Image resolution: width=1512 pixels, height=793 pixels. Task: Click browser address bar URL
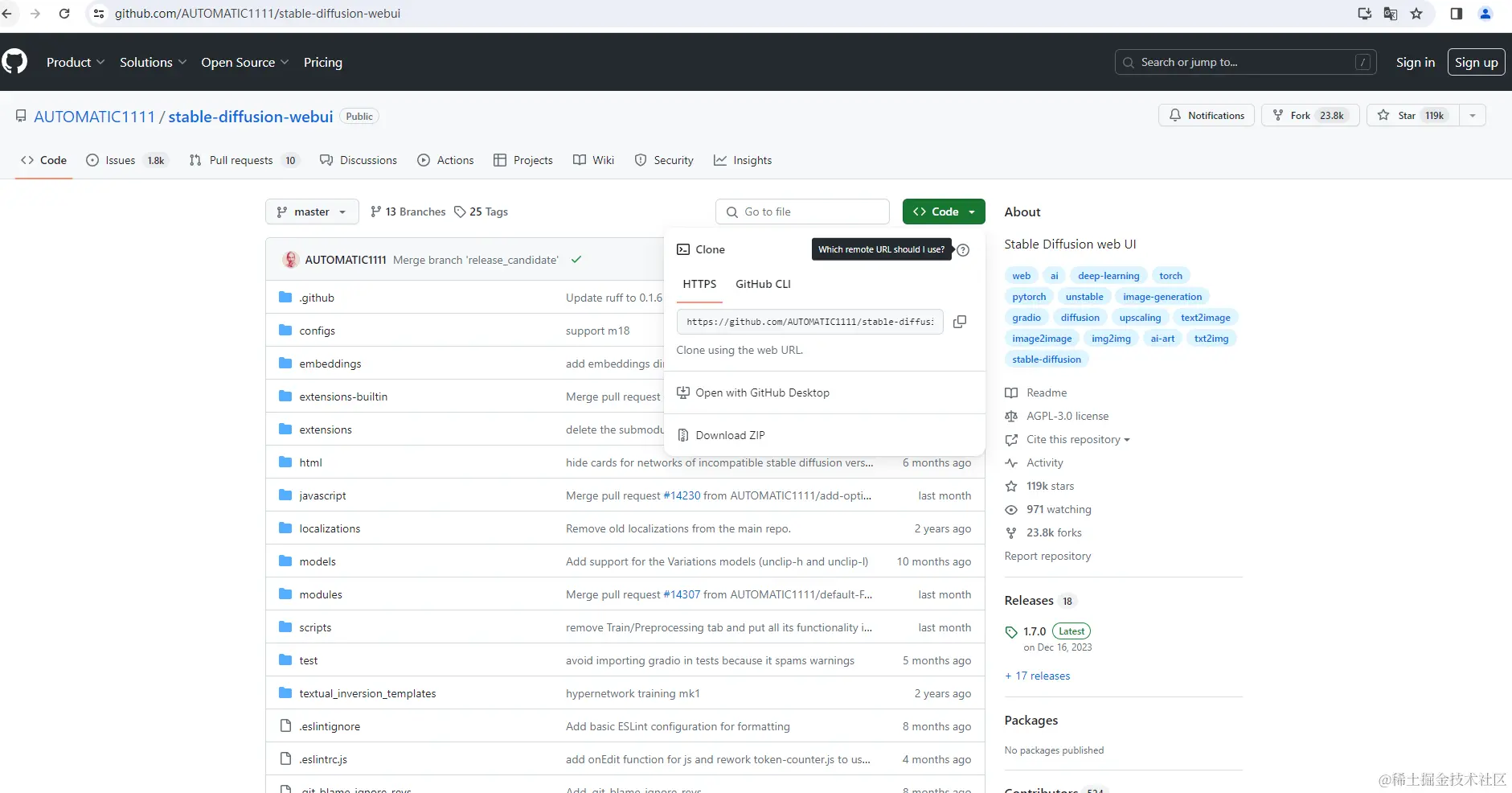tap(257, 14)
